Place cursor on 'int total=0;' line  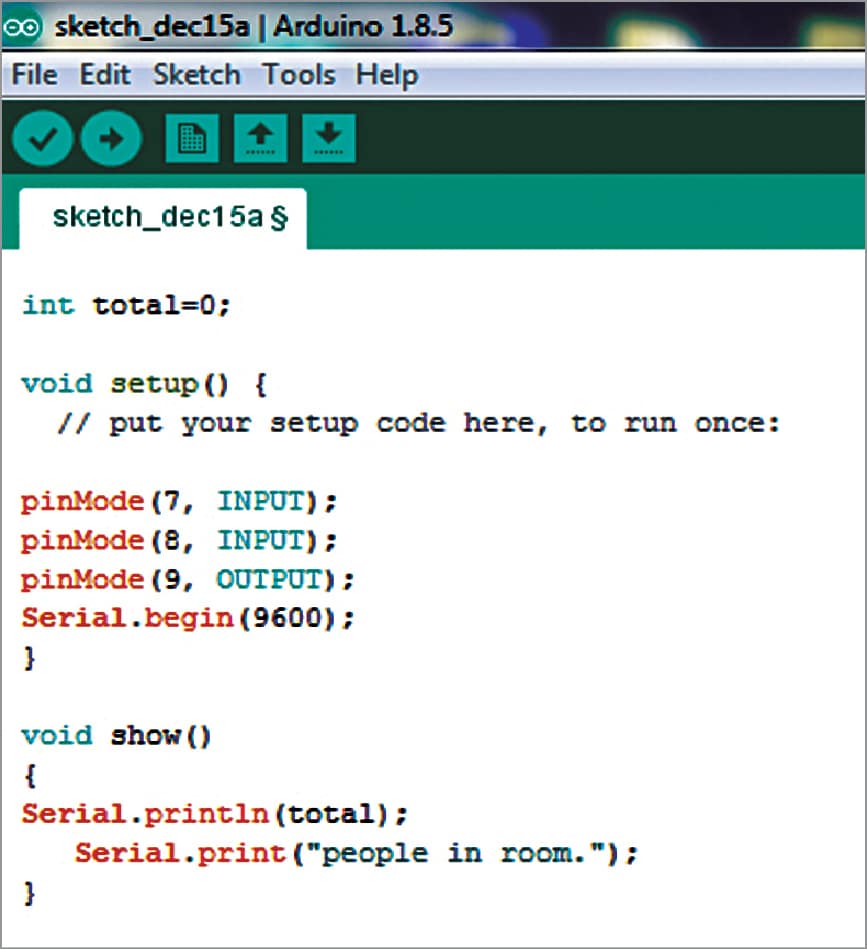pyautogui.click(x=126, y=305)
